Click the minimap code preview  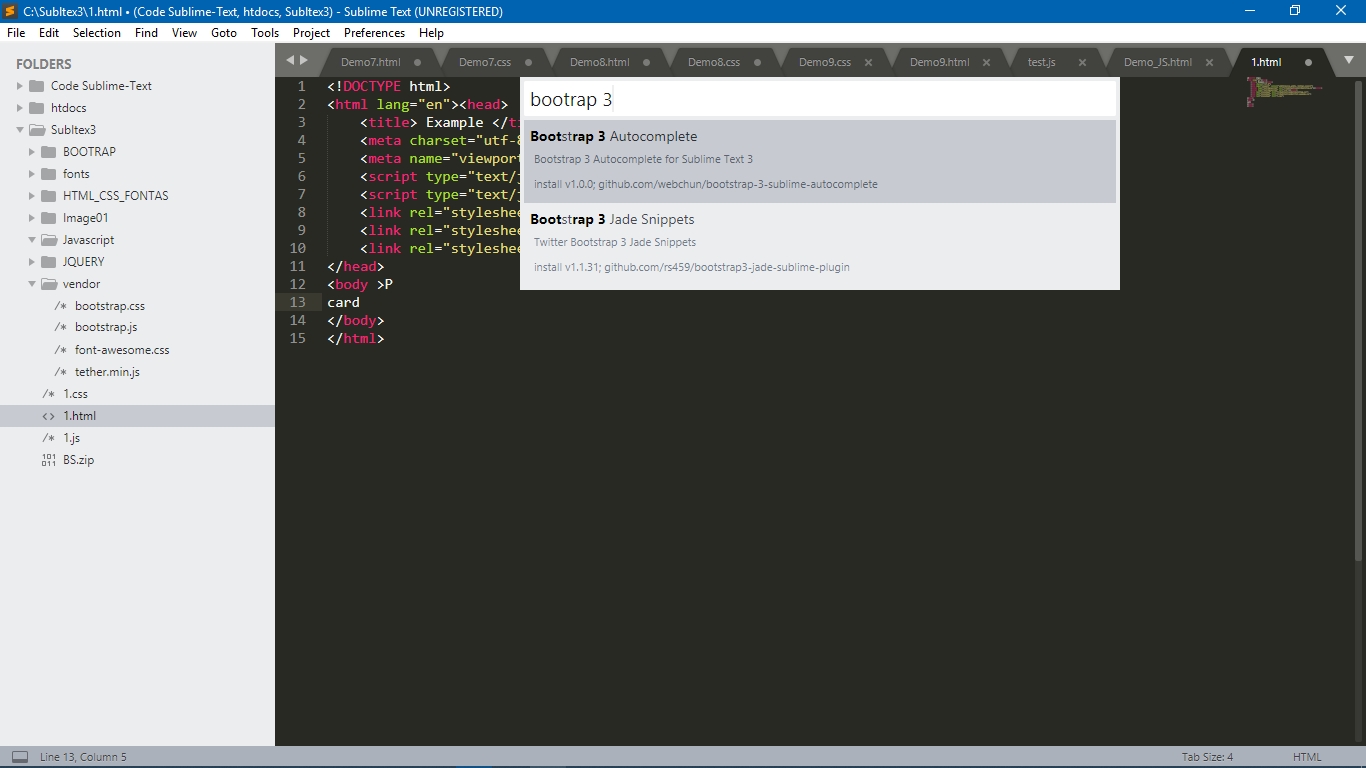pos(1283,91)
